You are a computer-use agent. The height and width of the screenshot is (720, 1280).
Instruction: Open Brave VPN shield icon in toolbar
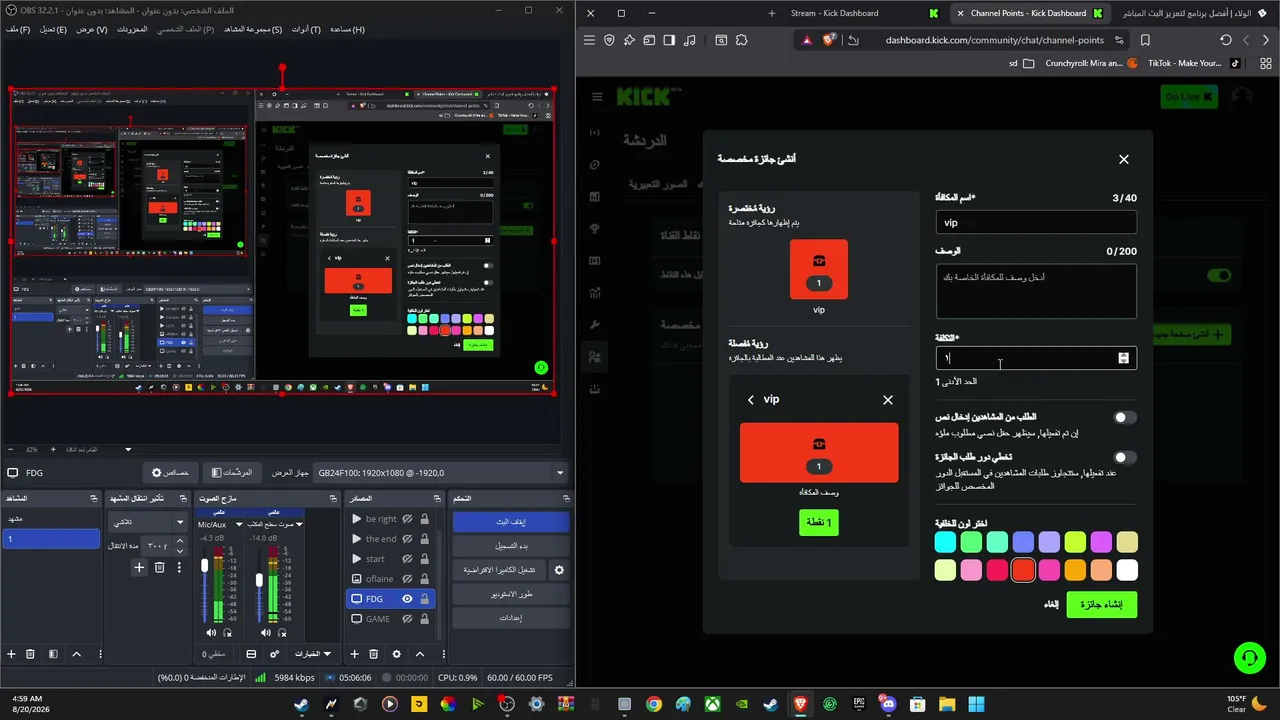[609, 40]
